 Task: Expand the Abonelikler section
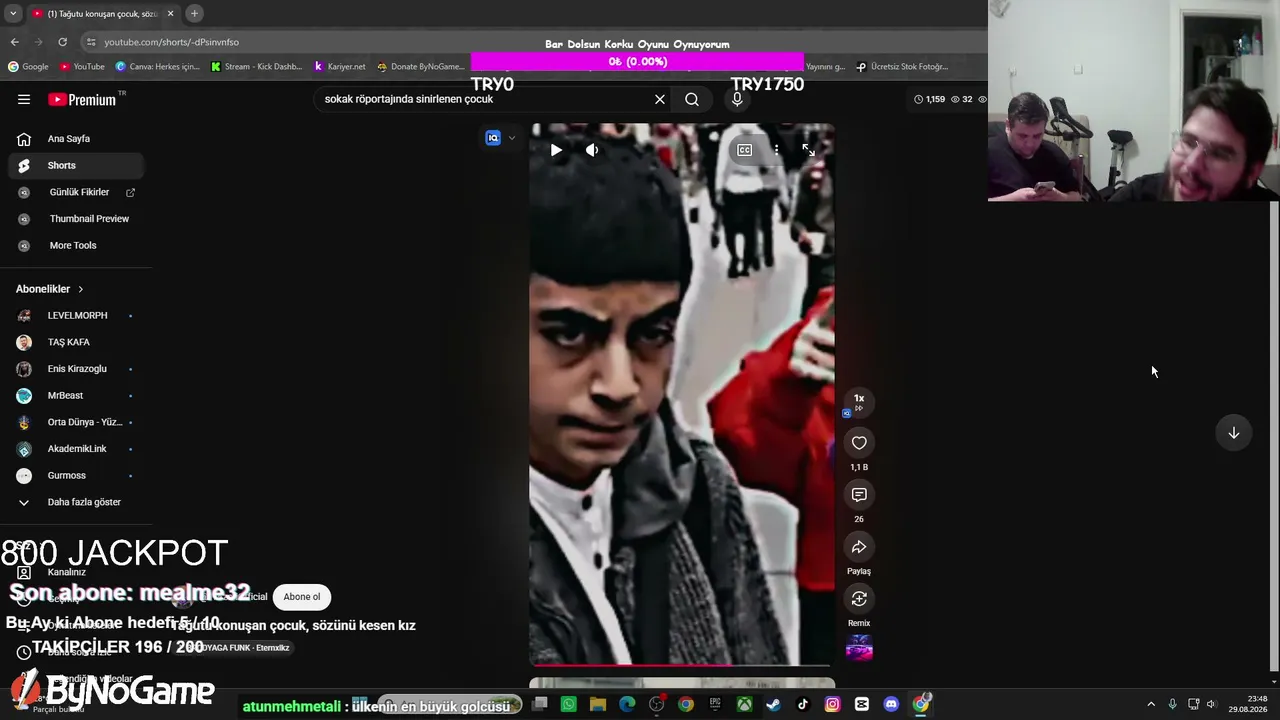50,289
